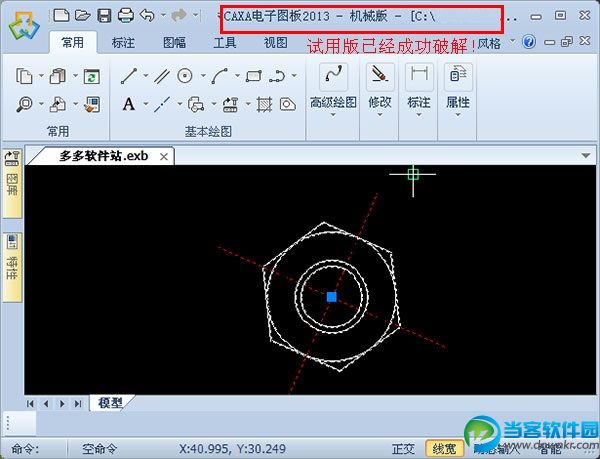Select the polyline tool icon
This screenshot has width=600, height=459.
point(277,76)
